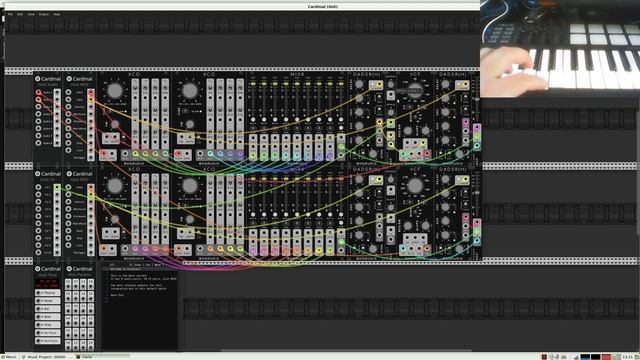Screen dimensions: 640x360
Task: Click yellow trigger jack on second top DADSR
Action: tap(466, 85)
